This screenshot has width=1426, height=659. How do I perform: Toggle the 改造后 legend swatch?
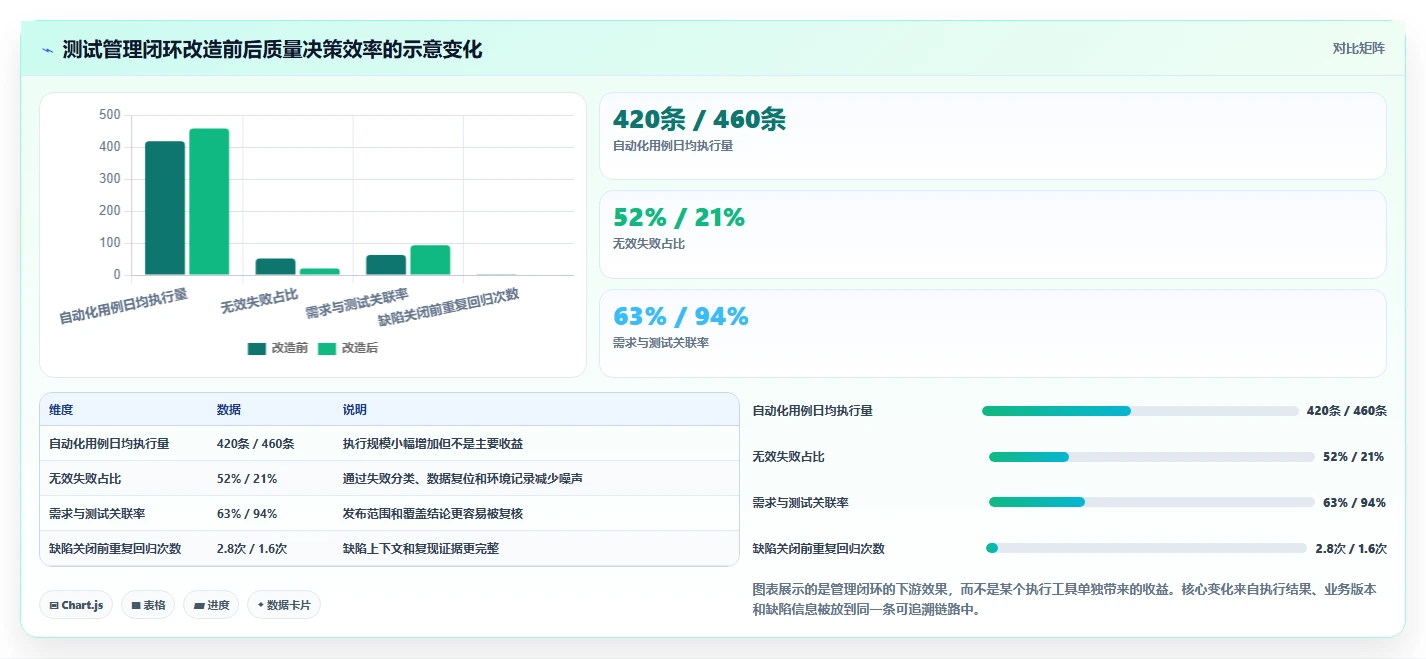click(x=327, y=348)
